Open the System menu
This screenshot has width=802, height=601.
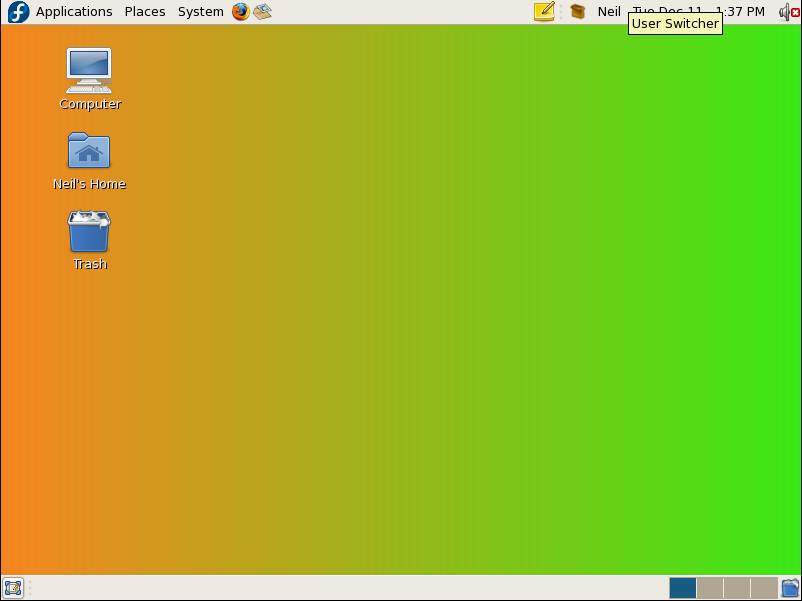(x=200, y=11)
